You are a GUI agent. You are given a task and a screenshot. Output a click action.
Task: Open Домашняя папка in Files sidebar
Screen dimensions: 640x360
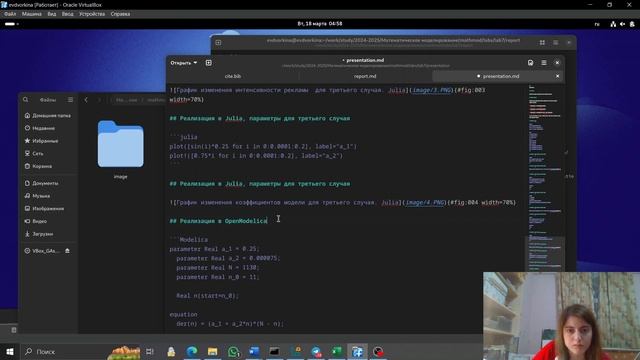(48, 116)
